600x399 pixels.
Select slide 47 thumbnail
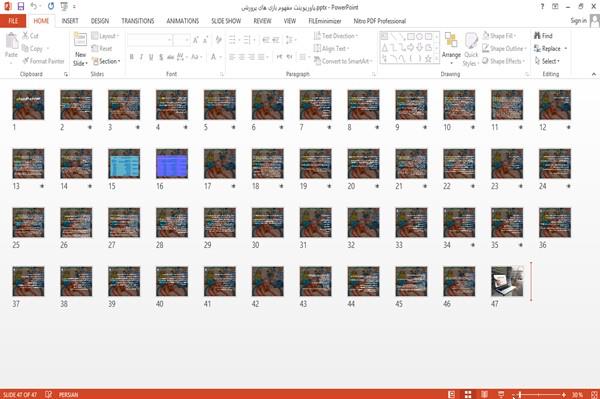(x=507, y=281)
